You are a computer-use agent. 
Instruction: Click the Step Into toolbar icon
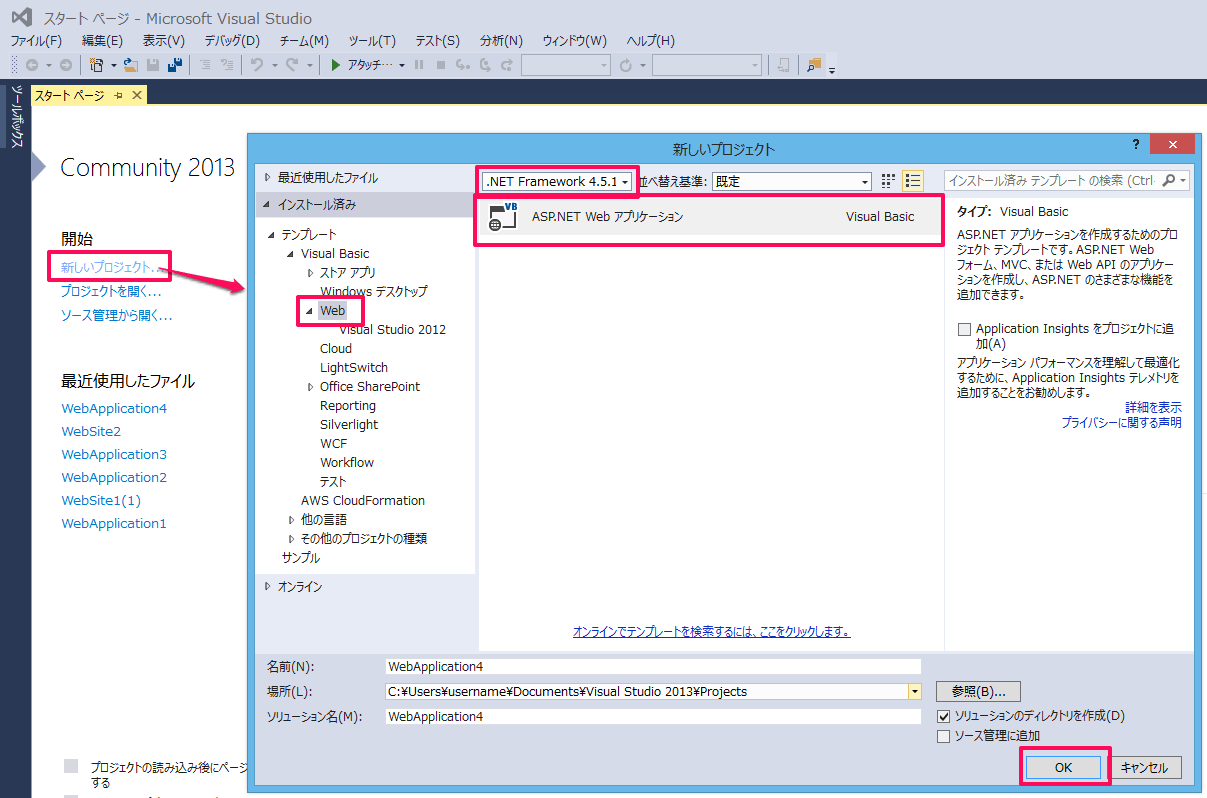coord(462,64)
